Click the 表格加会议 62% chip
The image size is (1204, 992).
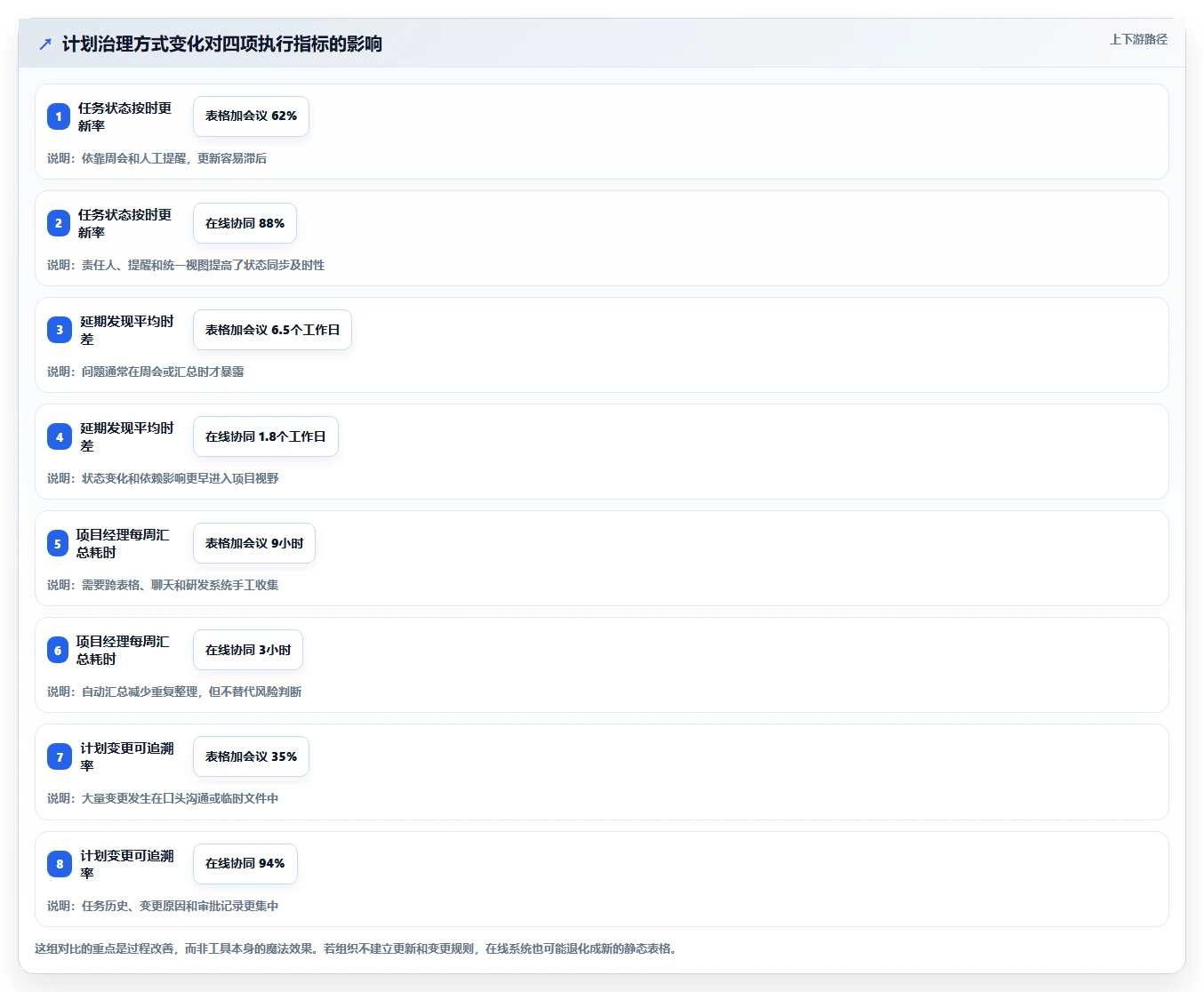(x=251, y=116)
